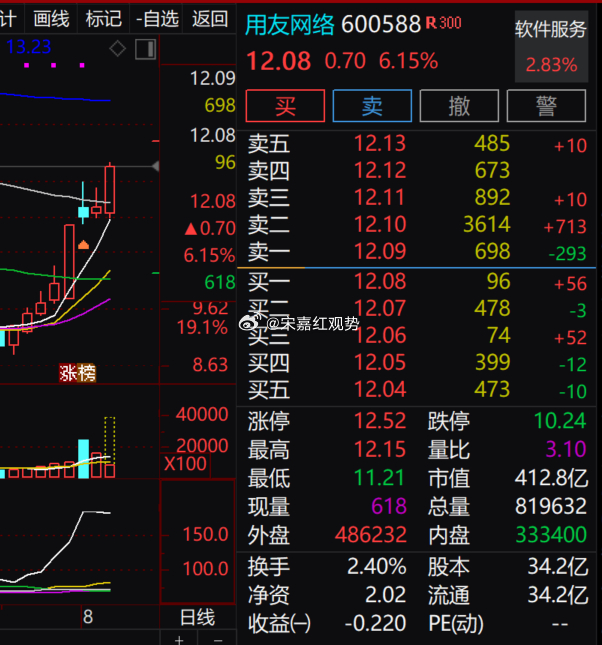Open the 软件服务 sector box

click(x=551, y=46)
